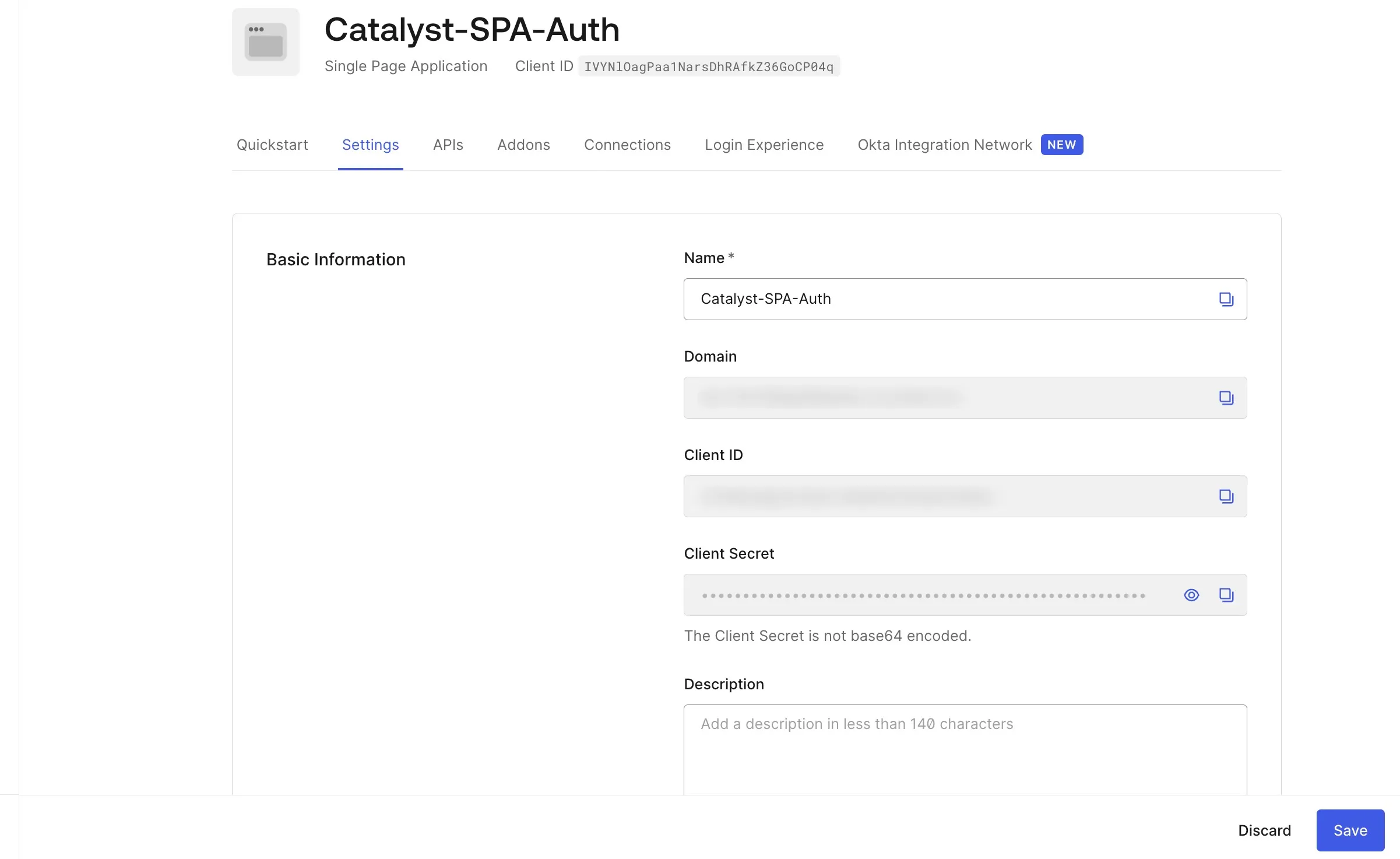Copy the Domain field value
This screenshot has width=1400, height=859.
pos(1226,398)
